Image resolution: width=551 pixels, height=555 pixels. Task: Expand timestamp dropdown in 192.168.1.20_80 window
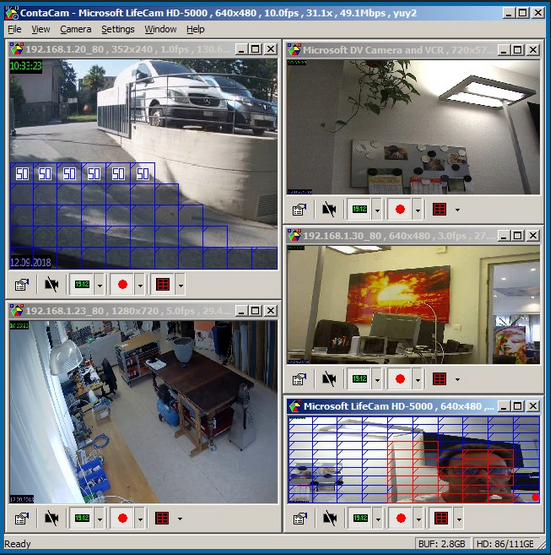coord(100,285)
